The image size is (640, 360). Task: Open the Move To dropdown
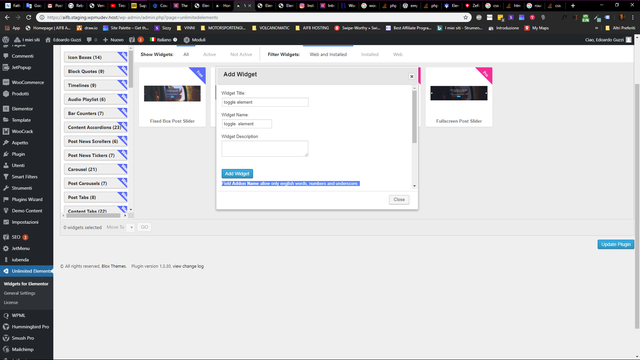131,227
